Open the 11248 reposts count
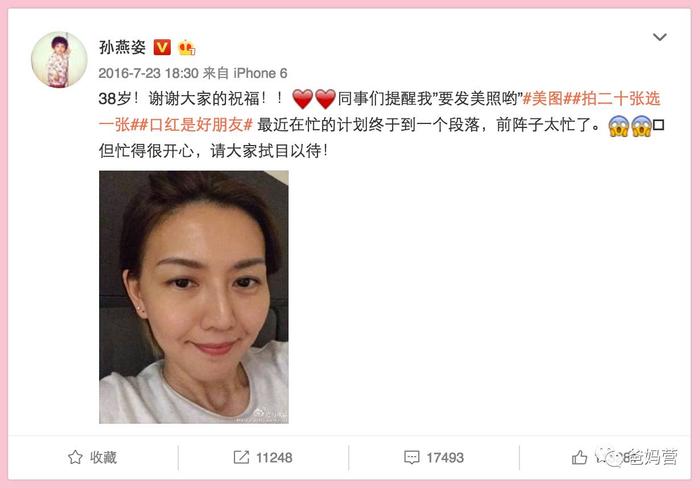Screen dimensions: 700x488 (274, 458)
